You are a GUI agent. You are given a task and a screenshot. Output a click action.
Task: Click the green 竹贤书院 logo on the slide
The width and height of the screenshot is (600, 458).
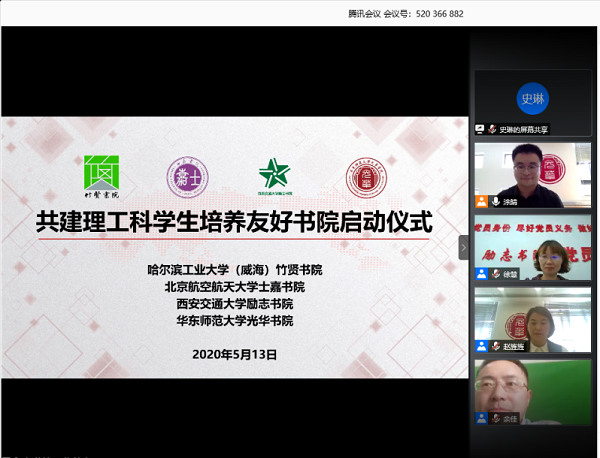tap(101, 176)
